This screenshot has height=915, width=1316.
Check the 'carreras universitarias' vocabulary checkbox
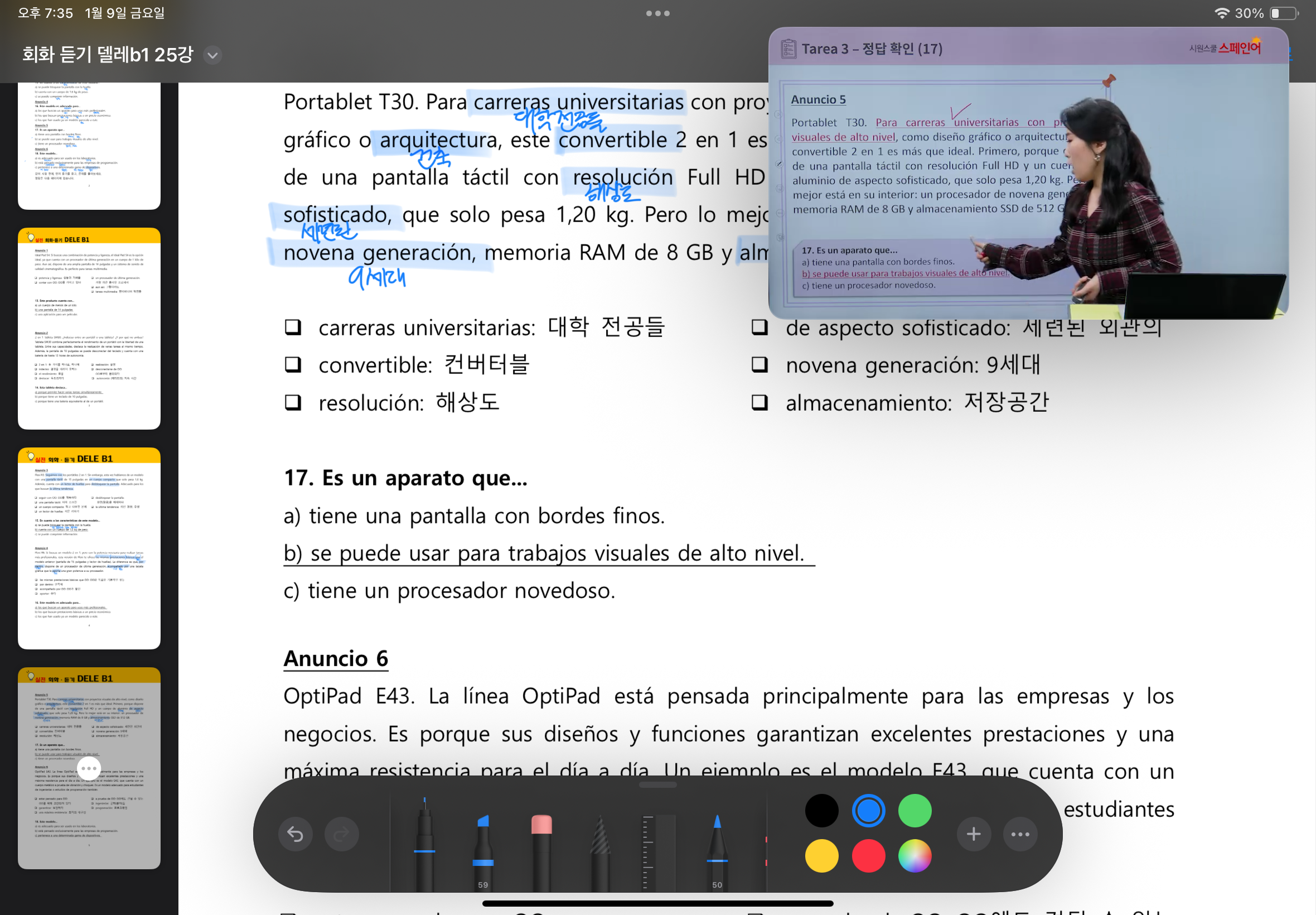tap(293, 328)
